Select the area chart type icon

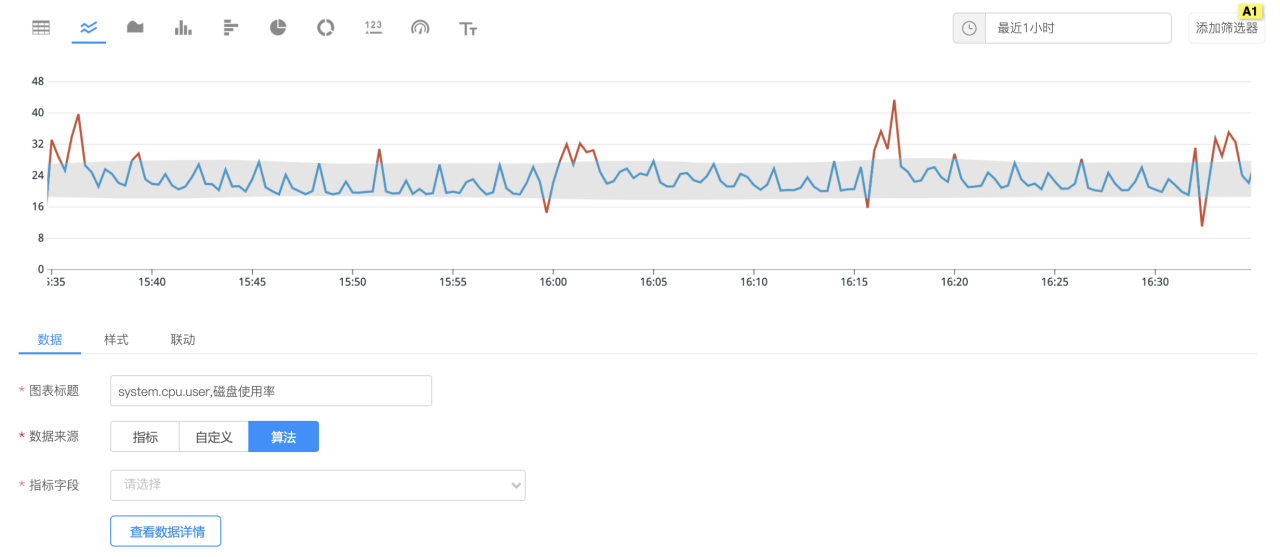[x=135, y=27]
